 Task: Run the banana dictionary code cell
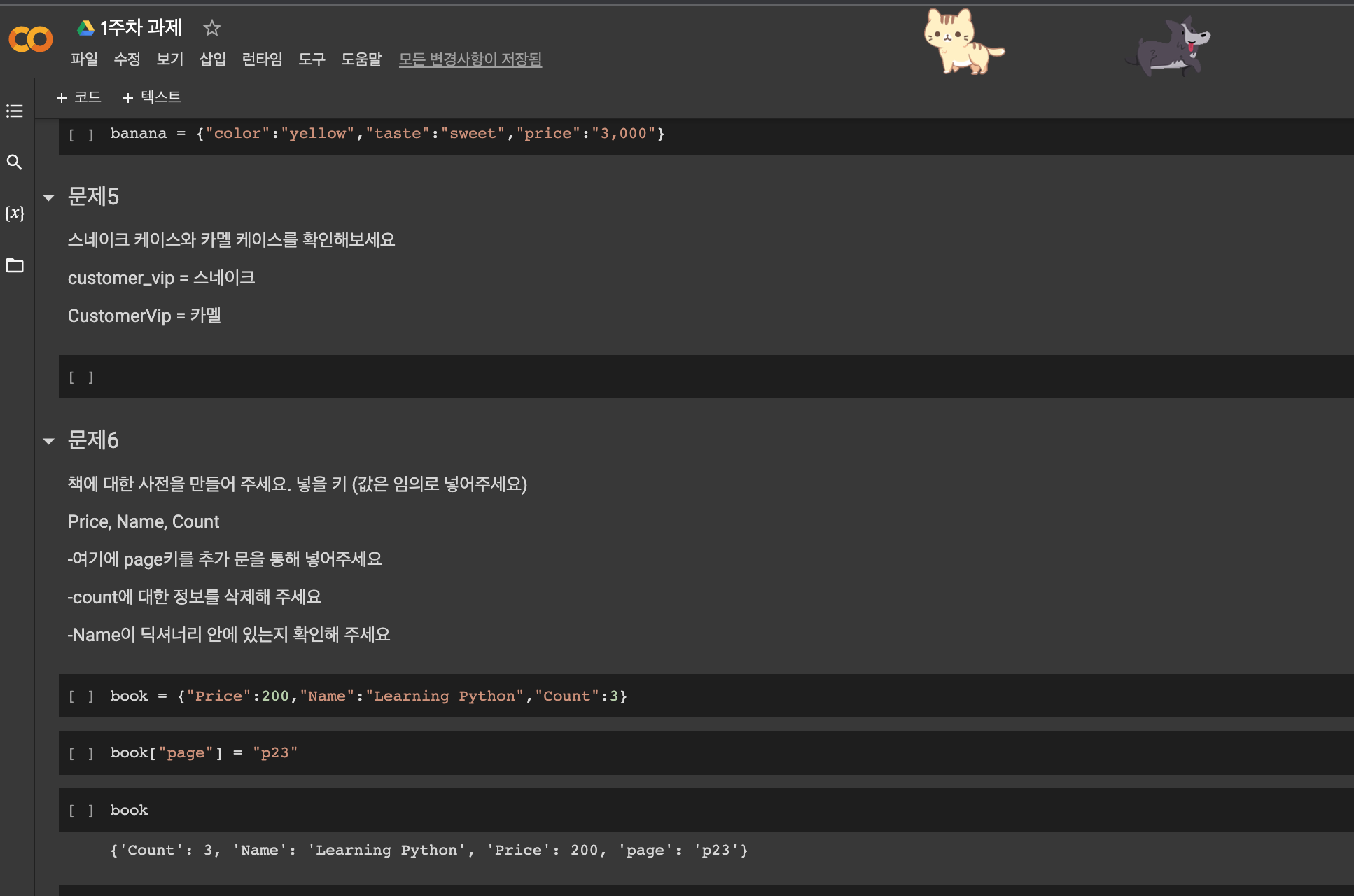81,134
